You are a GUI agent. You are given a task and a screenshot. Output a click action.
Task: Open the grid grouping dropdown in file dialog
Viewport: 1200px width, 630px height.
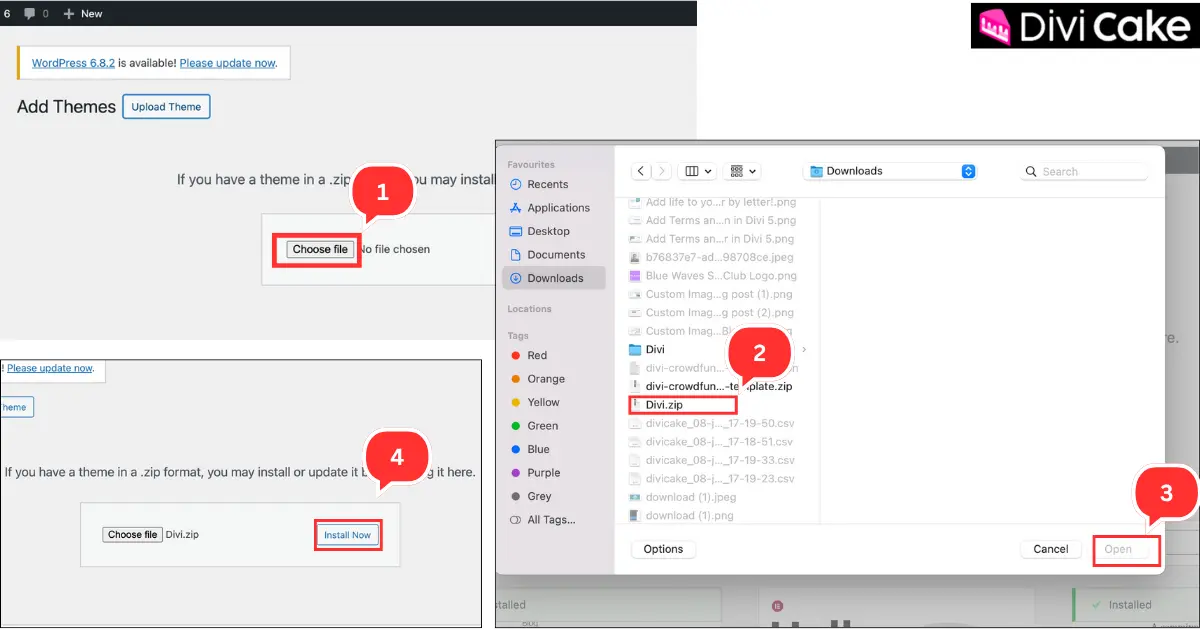coord(744,171)
